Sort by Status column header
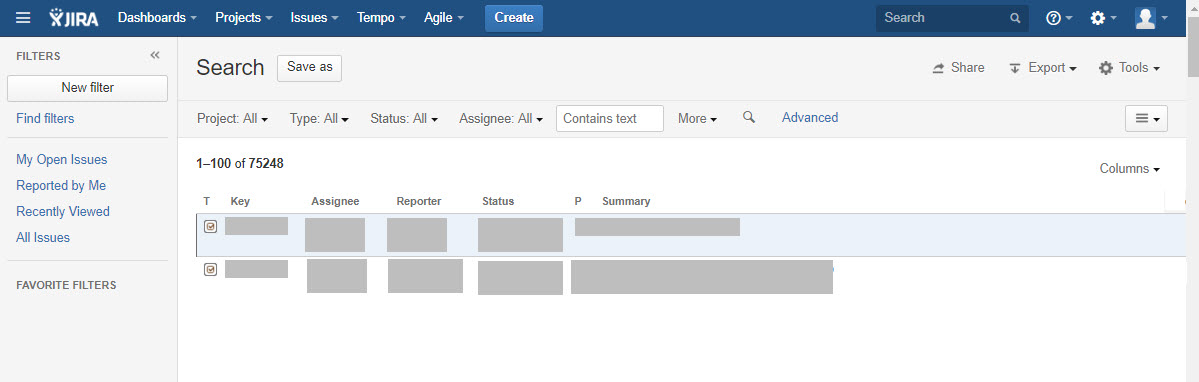The width and height of the screenshot is (1199, 382). pyautogui.click(x=498, y=202)
